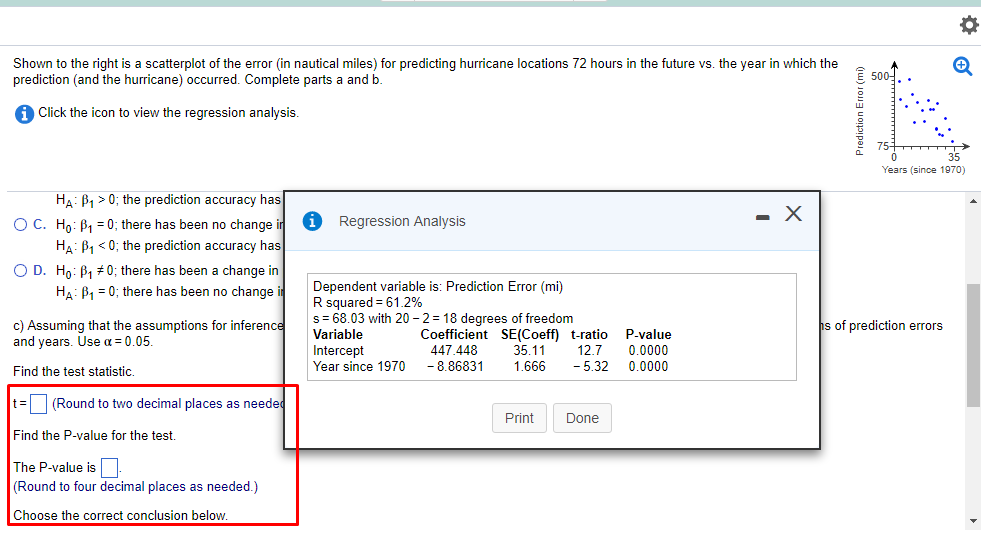The height and width of the screenshot is (543, 981).
Task: Click the Print button
Action: [x=519, y=418]
